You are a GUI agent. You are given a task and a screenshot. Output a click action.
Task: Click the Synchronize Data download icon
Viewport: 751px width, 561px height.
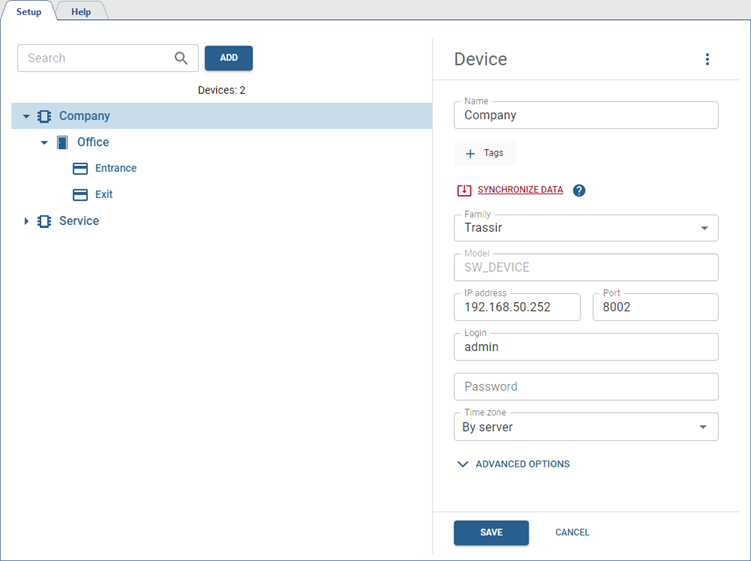(464, 190)
